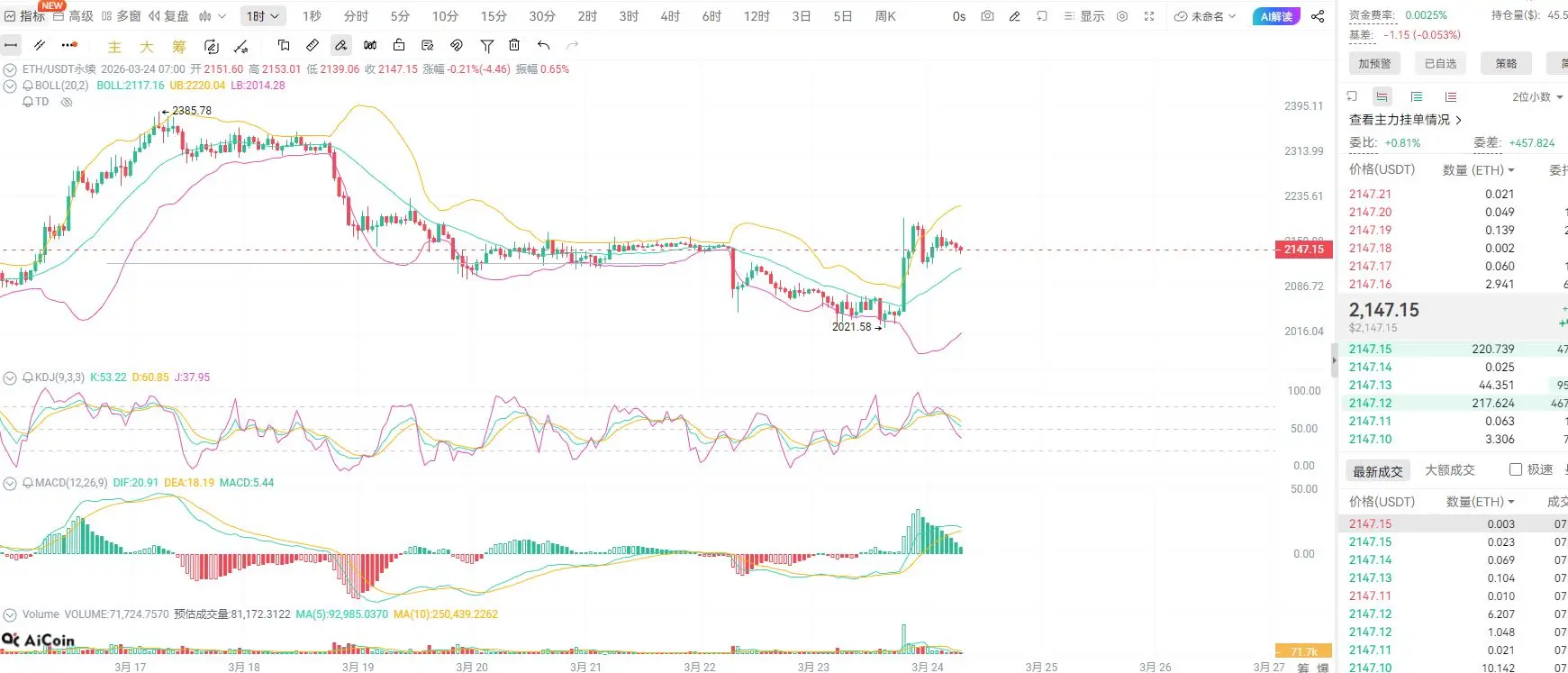Collapse the MACD(12,26,9) indicator panel
Viewport: 1568px width, 673px height.
coord(10,483)
